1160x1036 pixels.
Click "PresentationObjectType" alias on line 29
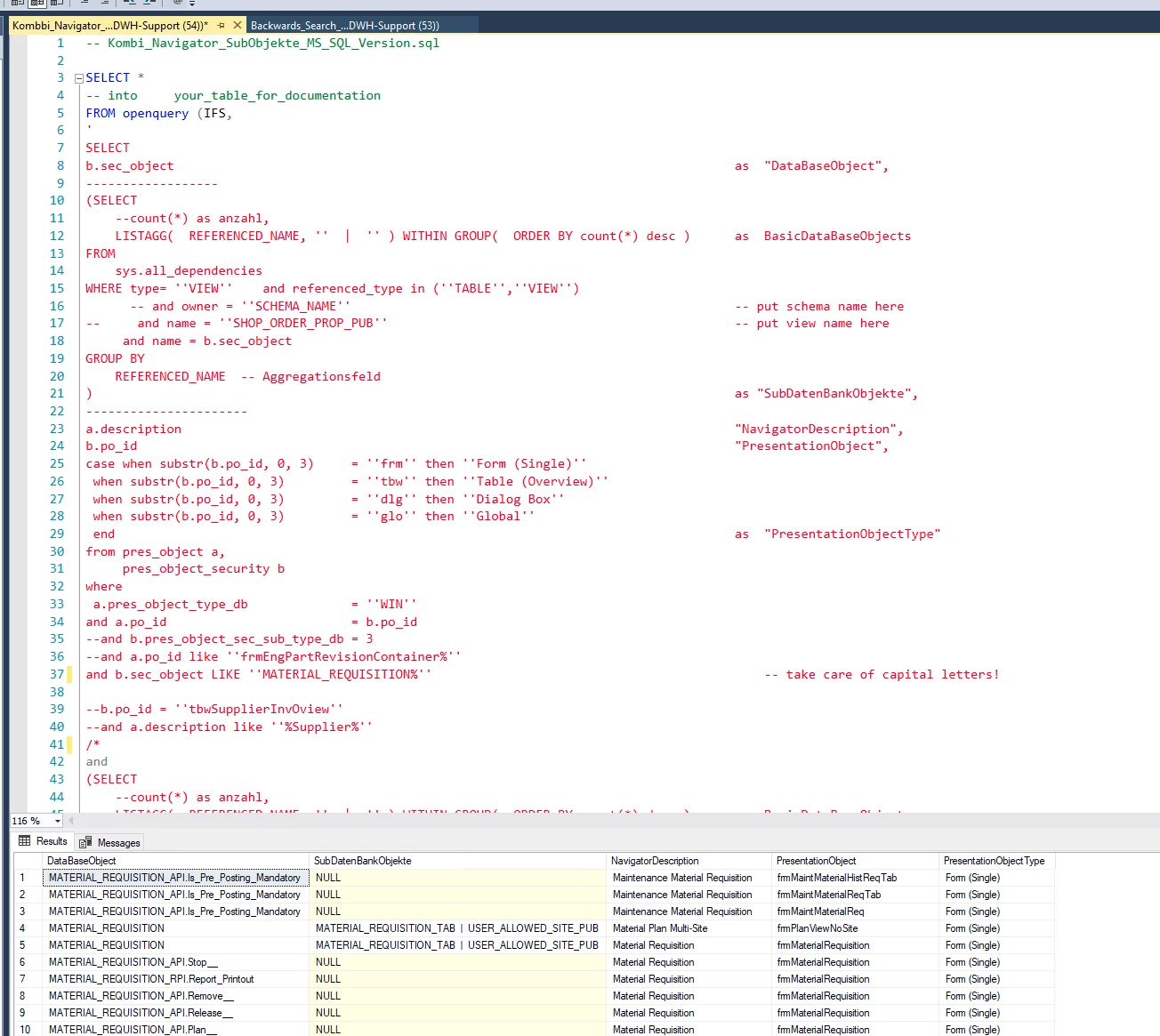(x=852, y=534)
